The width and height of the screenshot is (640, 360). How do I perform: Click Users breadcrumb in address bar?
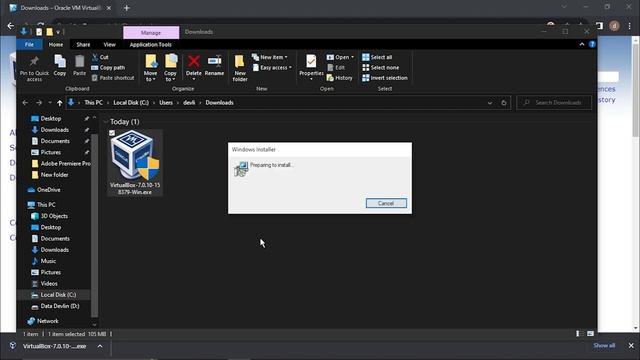click(x=166, y=102)
